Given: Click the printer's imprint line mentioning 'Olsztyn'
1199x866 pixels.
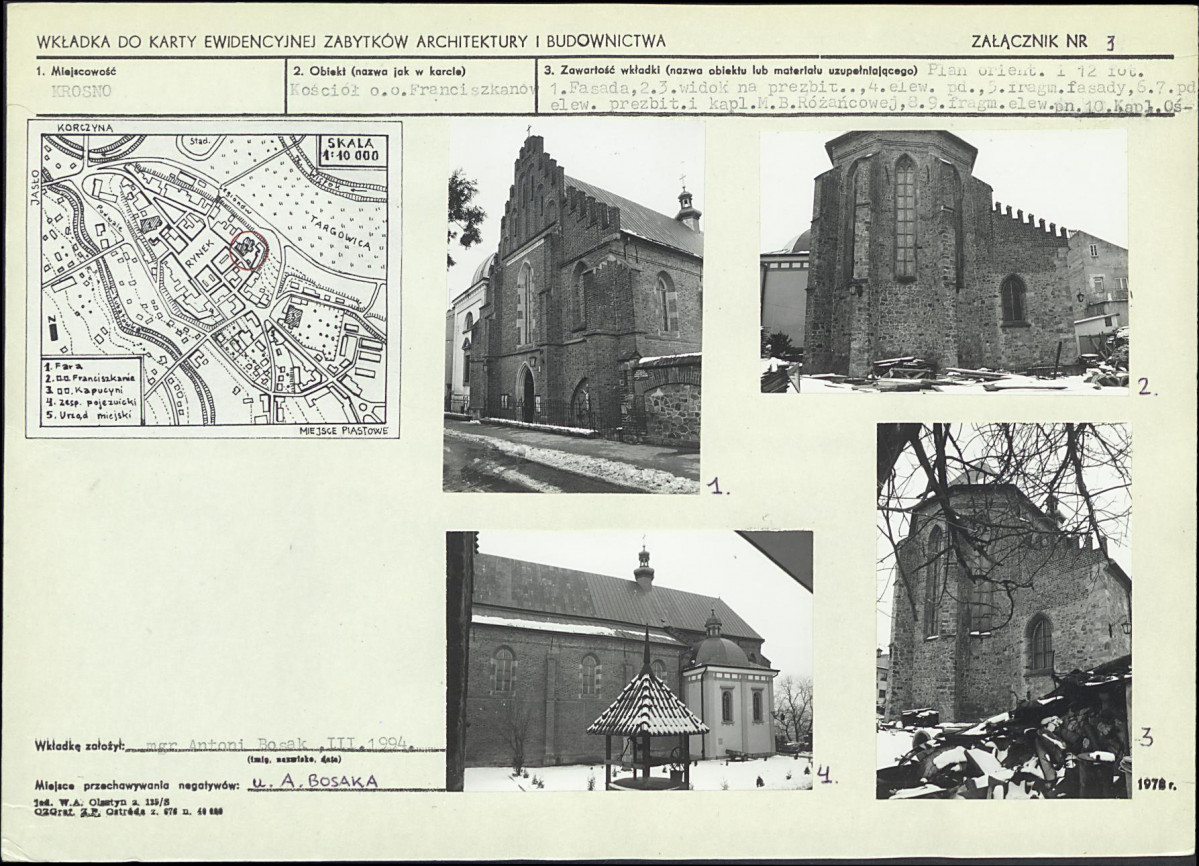Looking at the screenshot, I should 102,804.
